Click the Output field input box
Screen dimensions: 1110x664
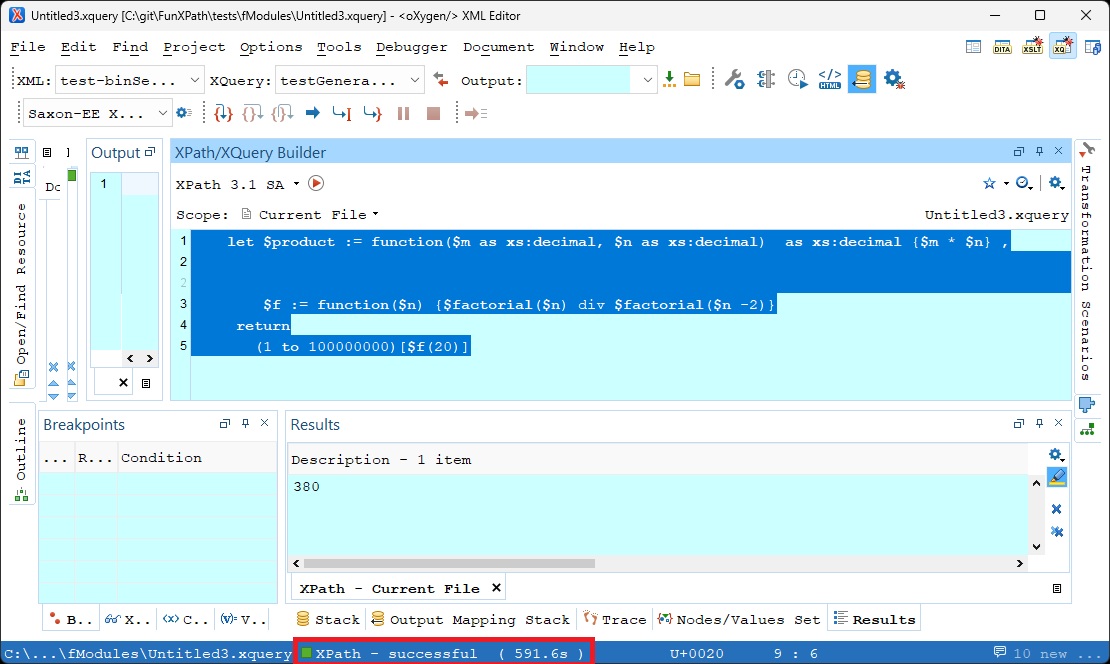[579, 80]
